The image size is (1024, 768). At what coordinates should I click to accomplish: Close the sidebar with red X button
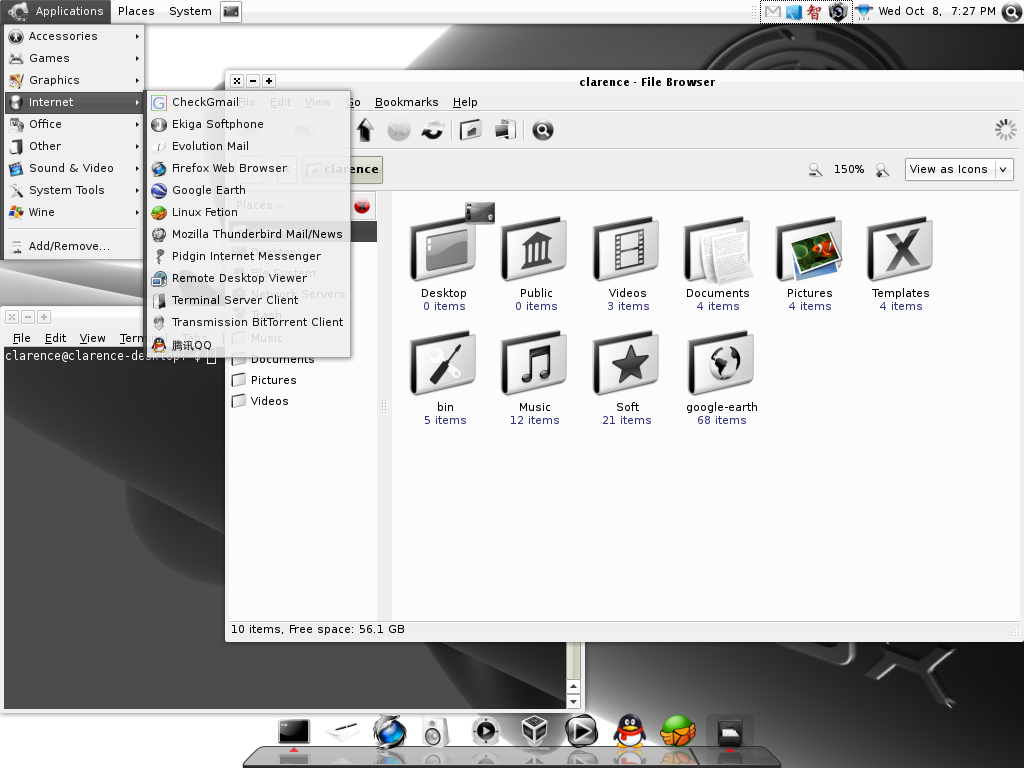[362, 206]
